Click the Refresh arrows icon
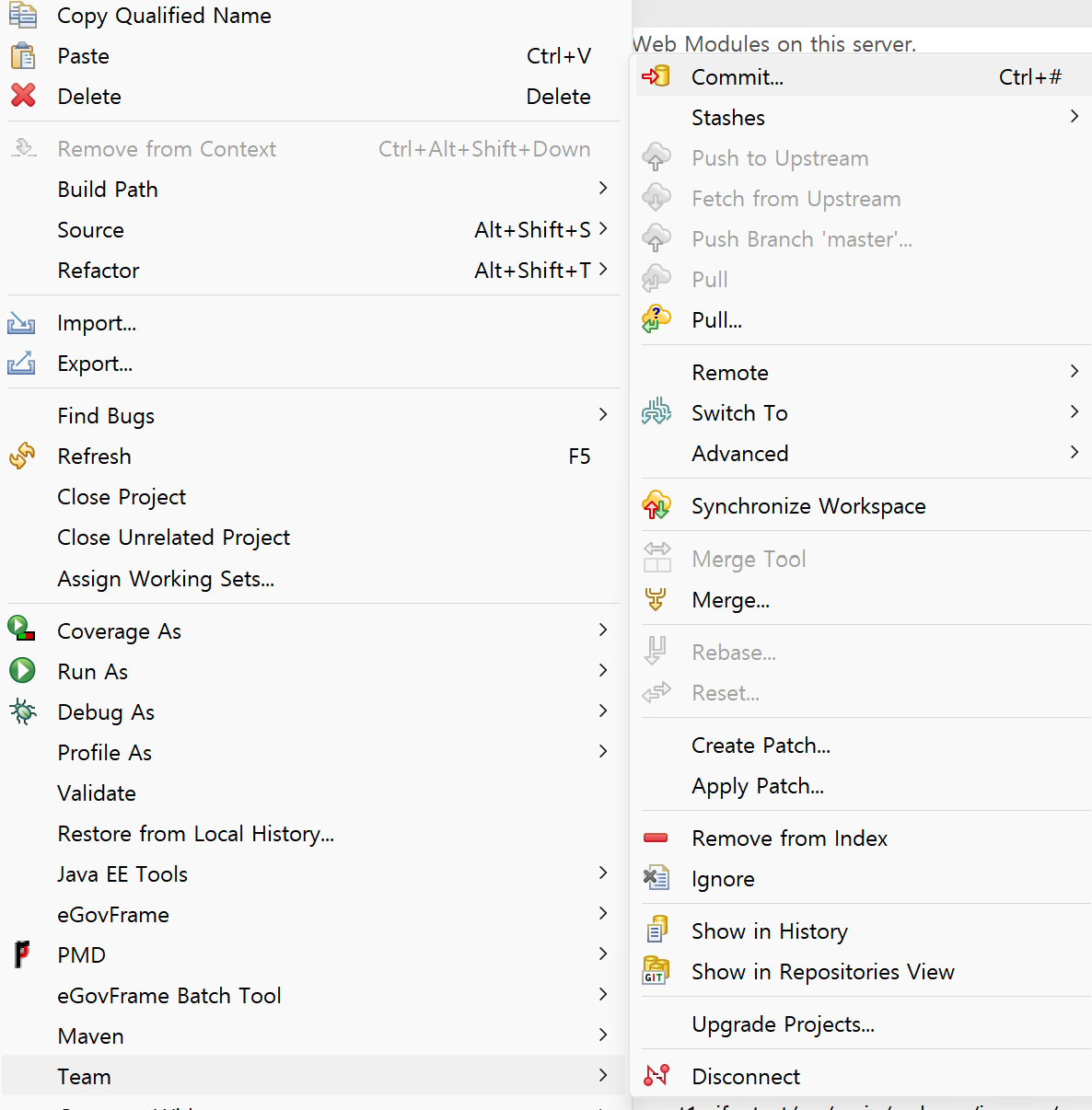The width and height of the screenshot is (1092, 1110). tap(22, 456)
